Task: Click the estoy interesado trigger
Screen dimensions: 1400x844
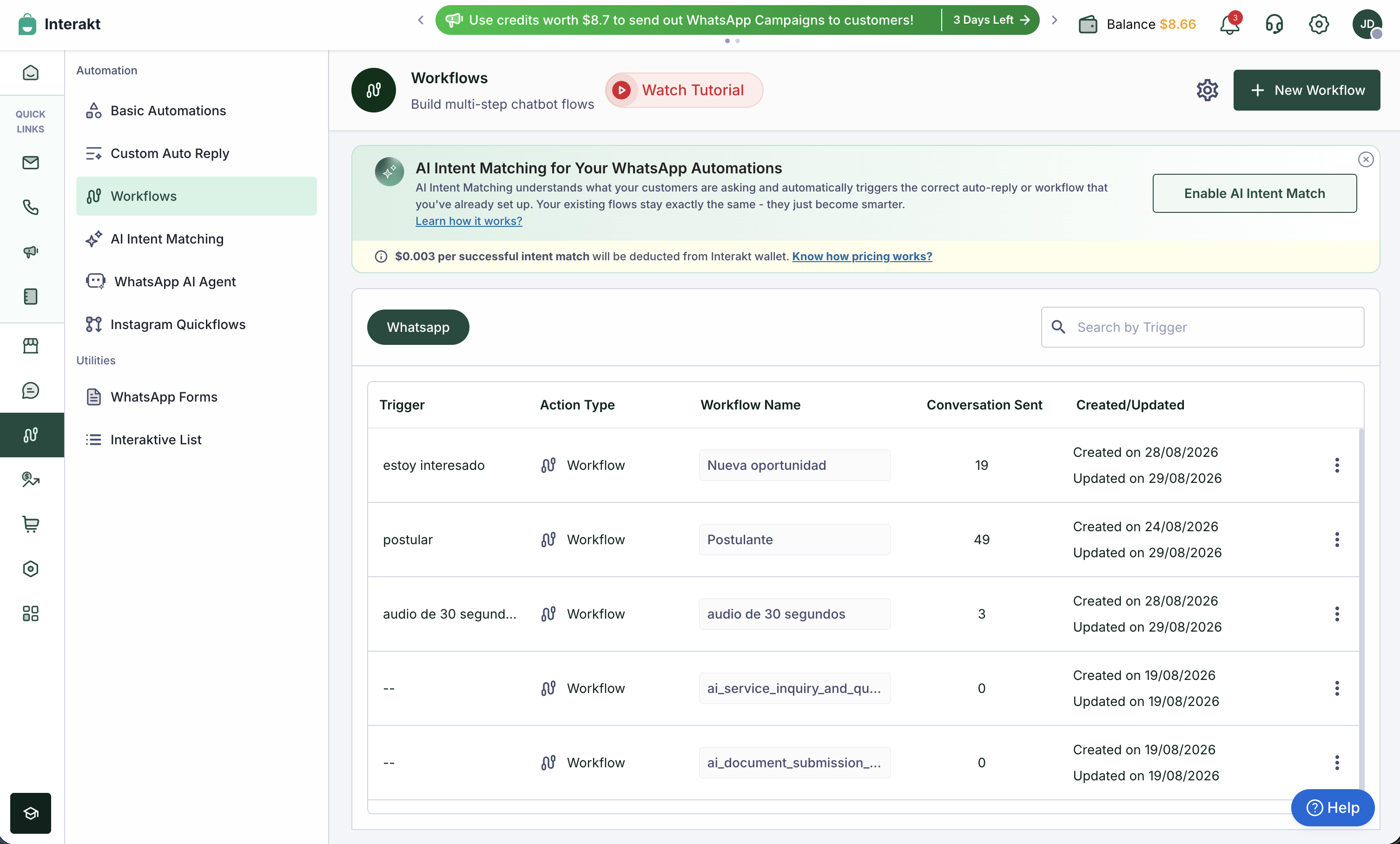Action: pyautogui.click(x=434, y=465)
